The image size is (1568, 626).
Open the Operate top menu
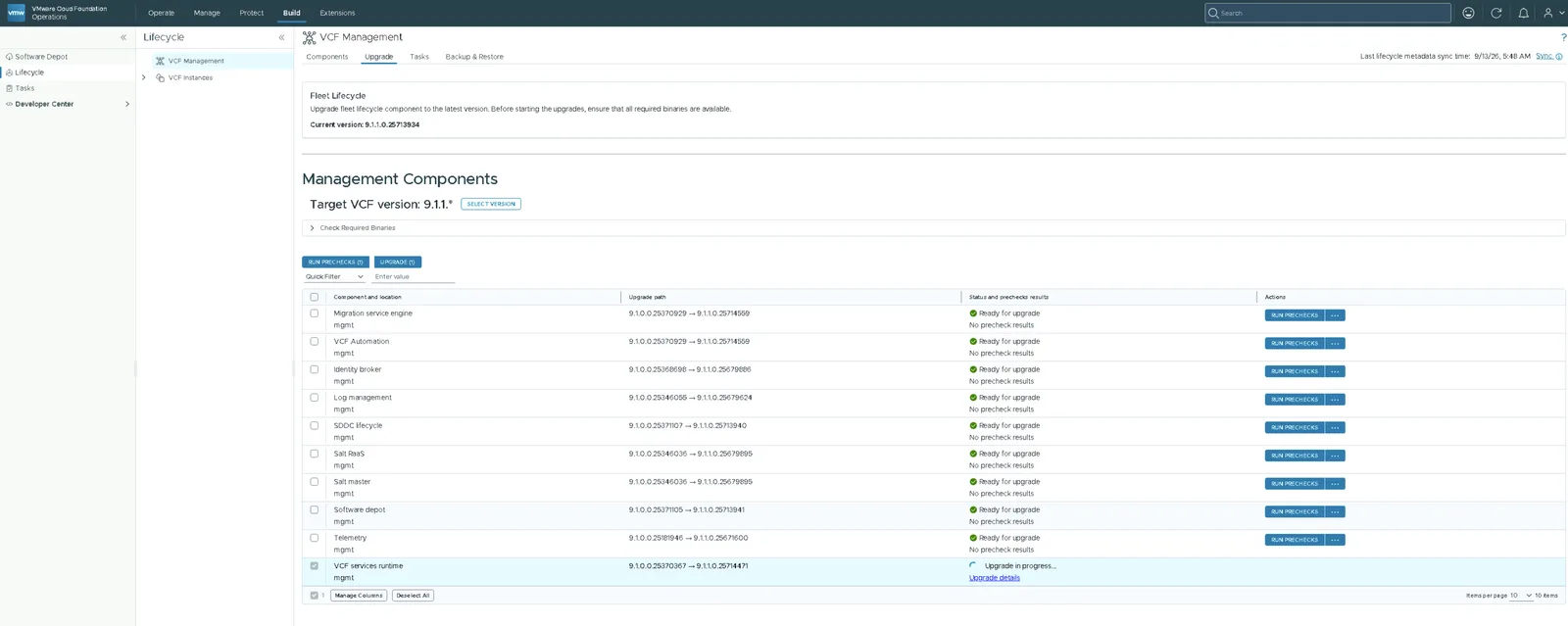[161, 13]
